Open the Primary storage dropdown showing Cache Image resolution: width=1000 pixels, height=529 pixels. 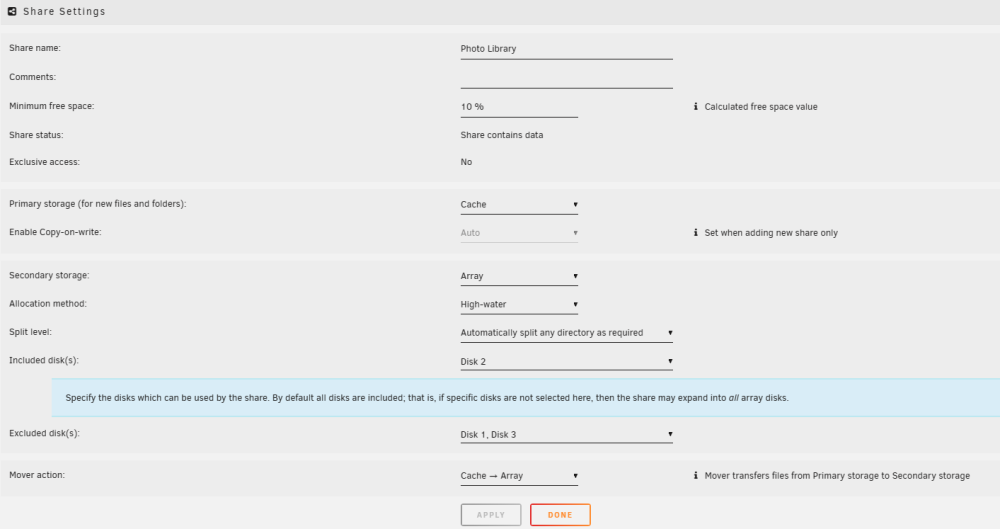click(x=519, y=205)
